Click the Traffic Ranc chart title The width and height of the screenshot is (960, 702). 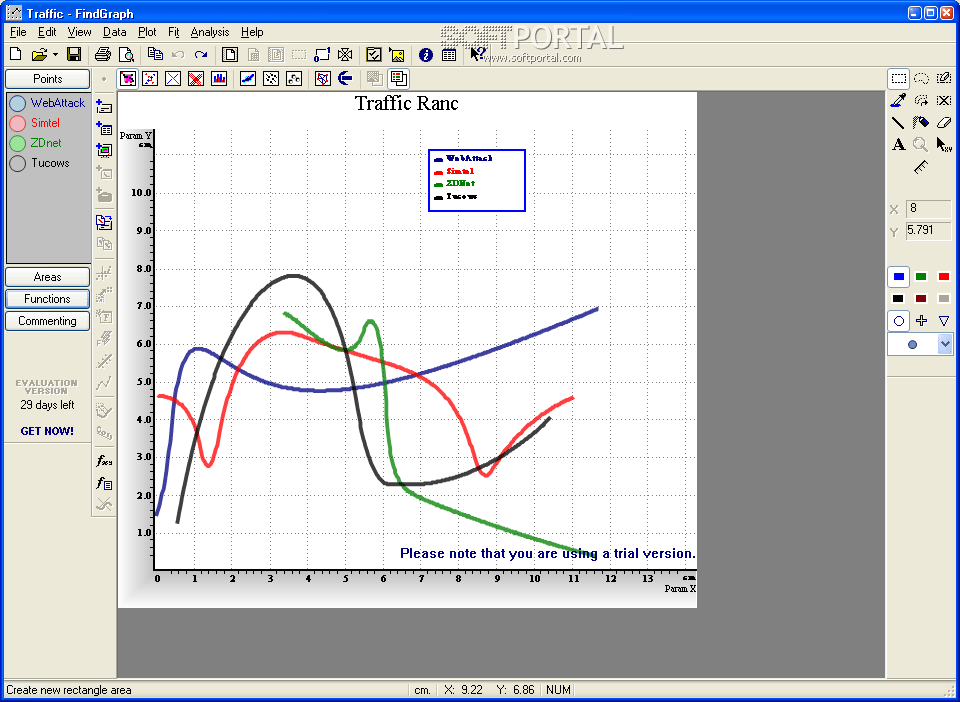tap(407, 103)
